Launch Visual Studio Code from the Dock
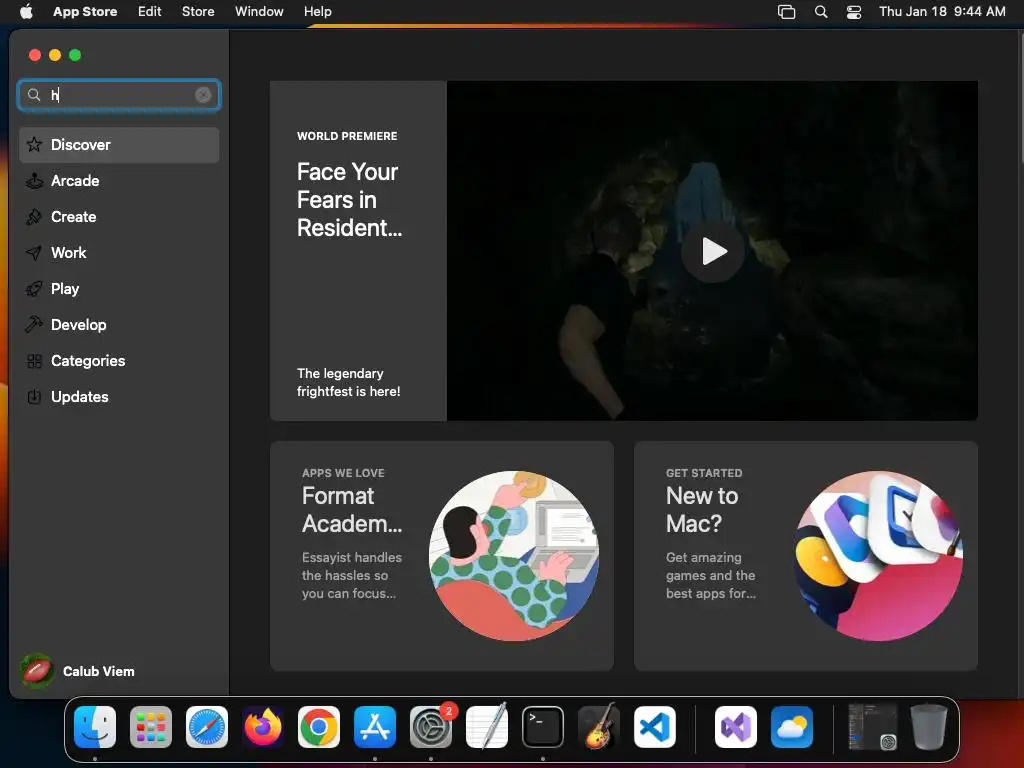The image size is (1024, 768). tap(655, 727)
